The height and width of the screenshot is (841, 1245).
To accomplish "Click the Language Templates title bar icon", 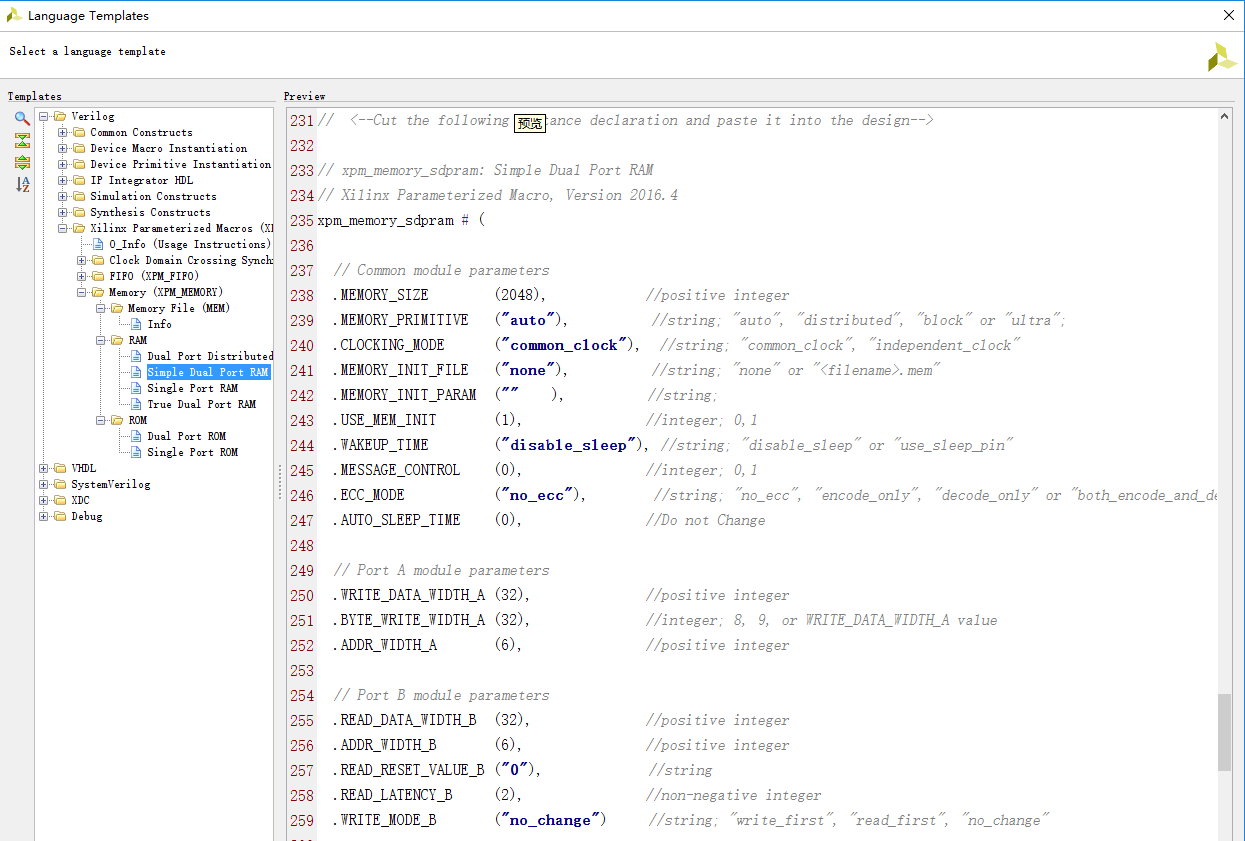I will pyautogui.click(x=14, y=15).
